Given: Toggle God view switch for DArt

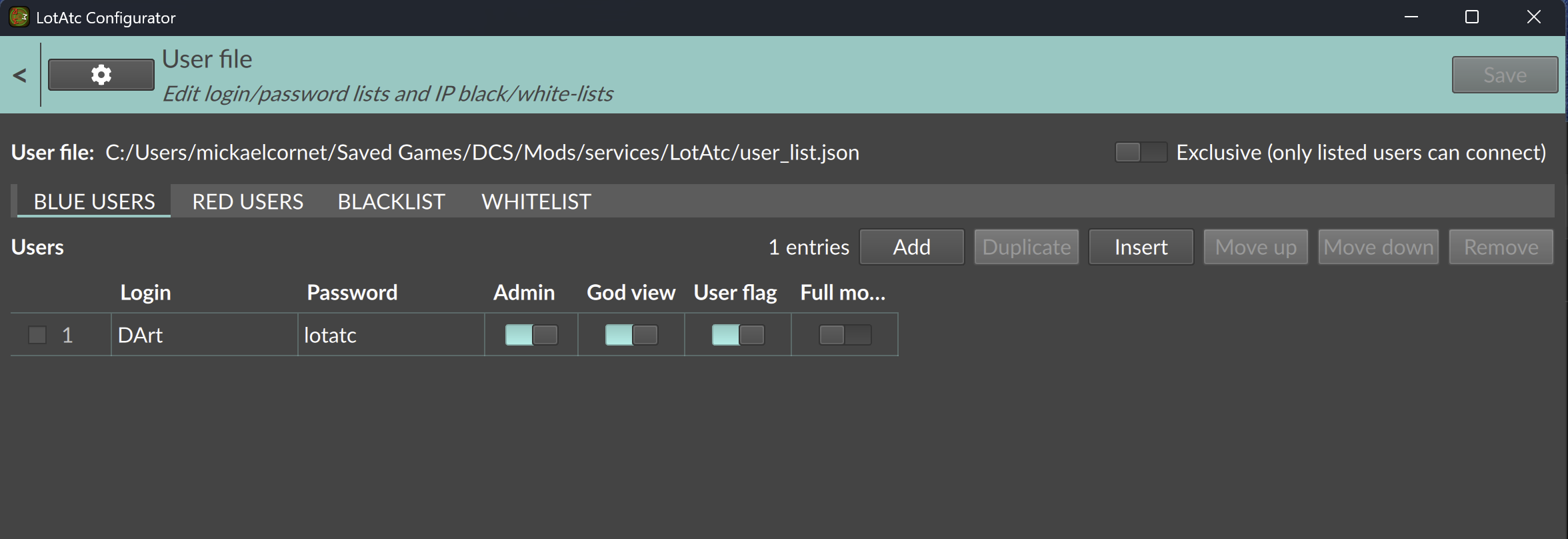Looking at the screenshot, I should pos(631,335).
